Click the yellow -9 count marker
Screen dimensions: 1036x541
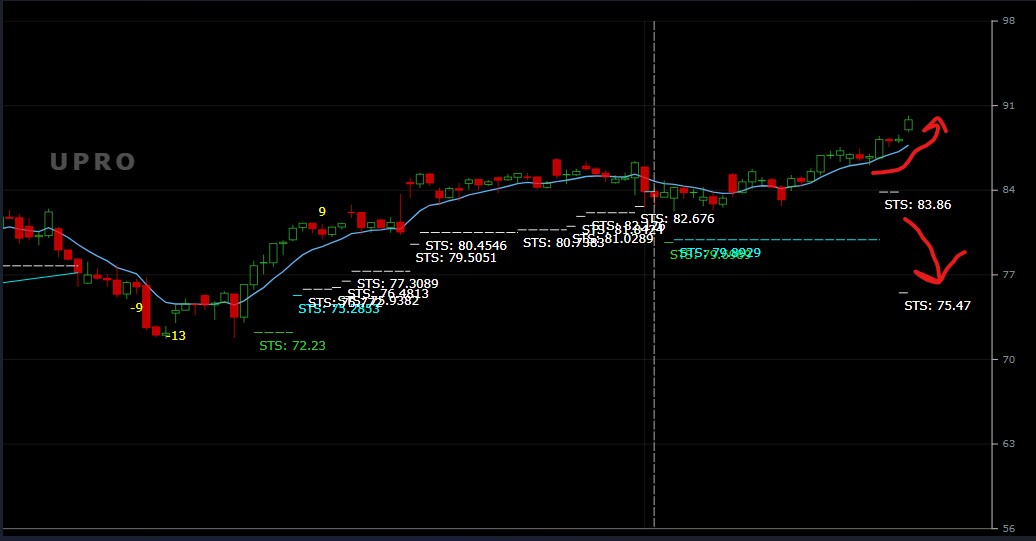tap(136, 307)
